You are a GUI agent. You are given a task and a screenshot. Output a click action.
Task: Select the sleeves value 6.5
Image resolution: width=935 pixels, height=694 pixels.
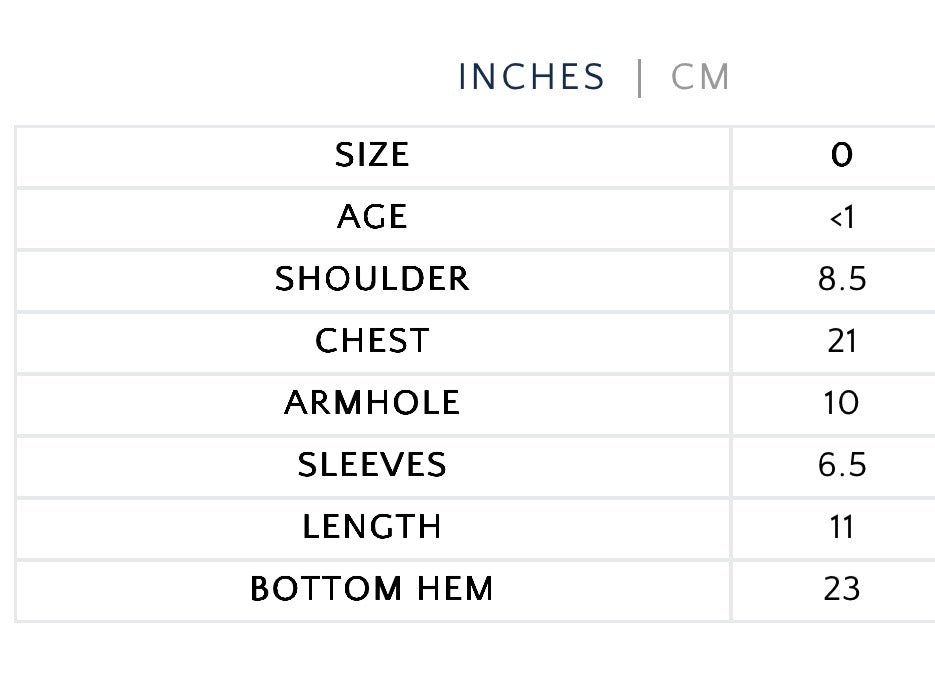point(842,465)
